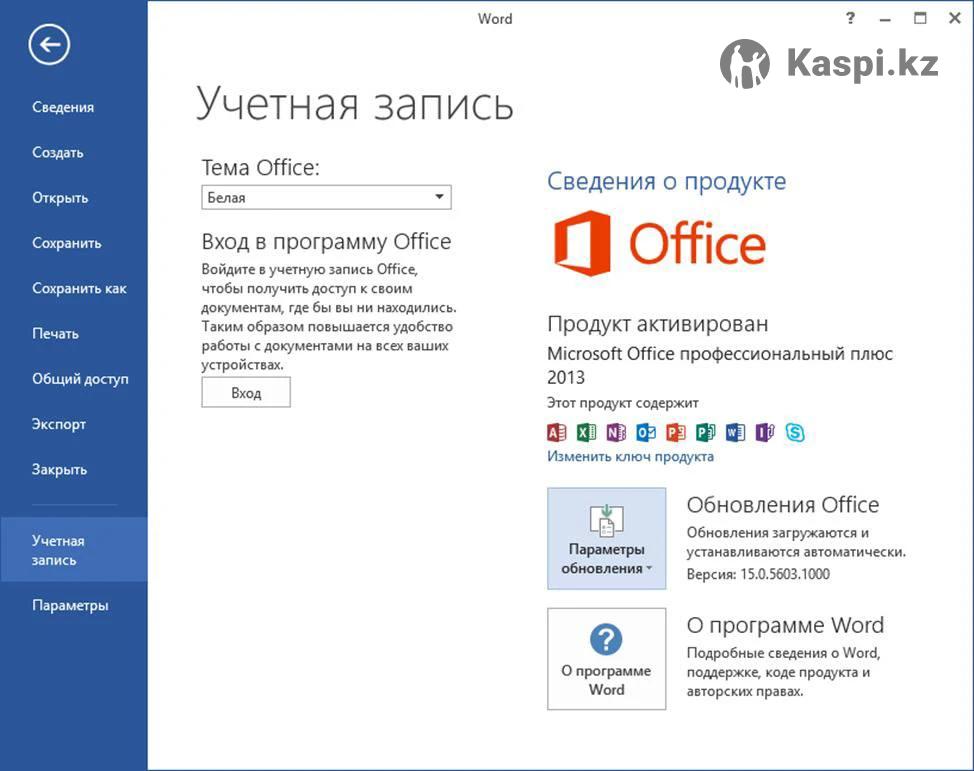Follow the Изменить ключ продукта link
This screenshot has width=974, height=771.
630,456
